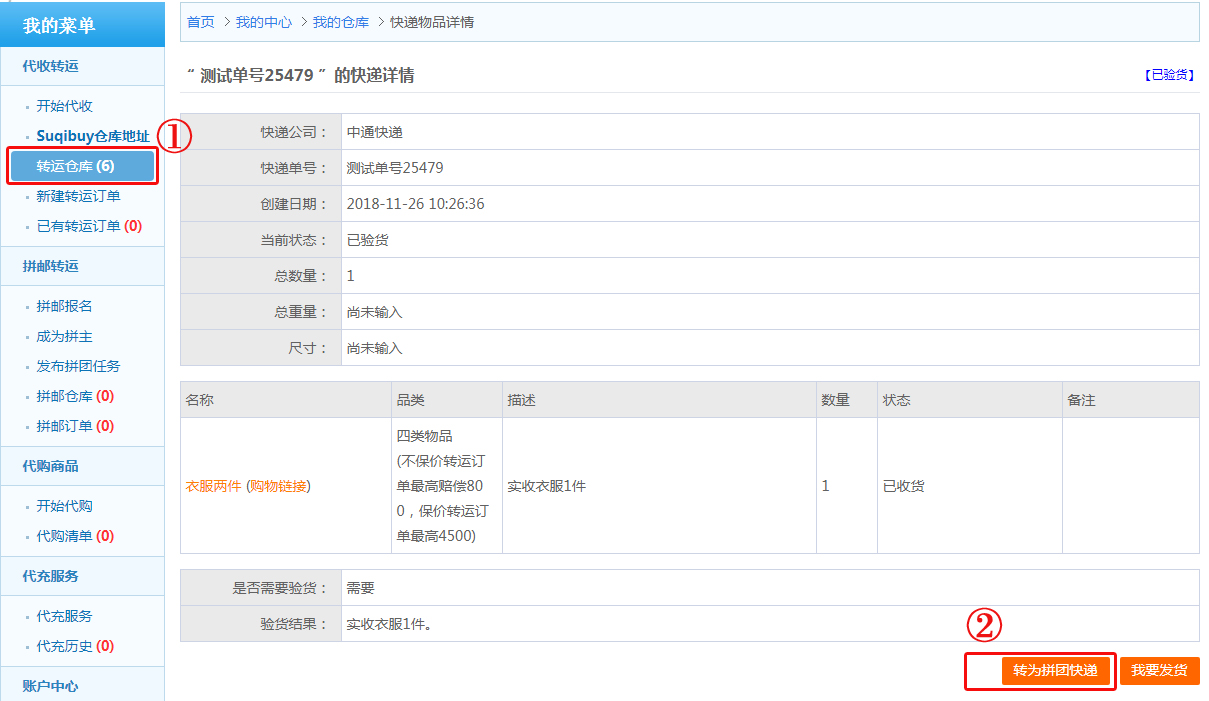Open 发布拼团任务 menu item

(x=78, y=366)
